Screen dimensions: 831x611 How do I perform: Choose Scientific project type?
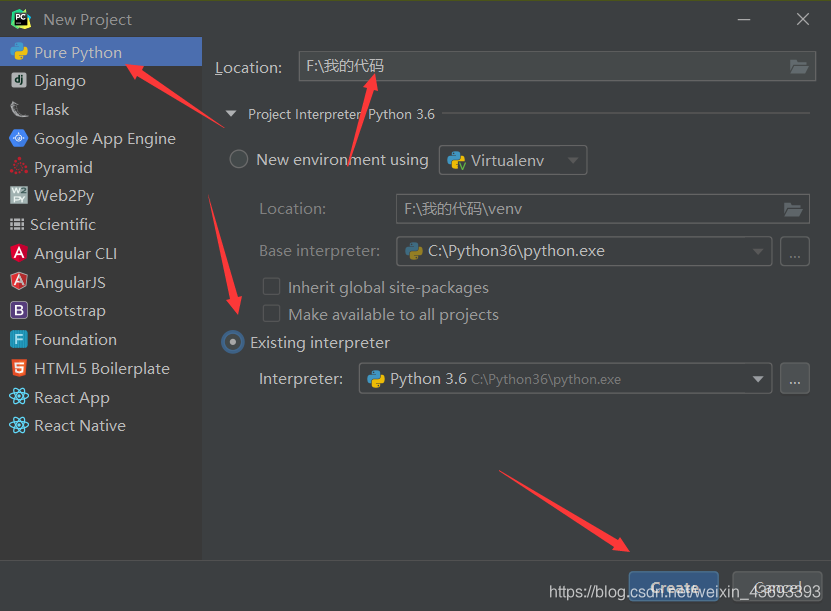pos(101,224)
